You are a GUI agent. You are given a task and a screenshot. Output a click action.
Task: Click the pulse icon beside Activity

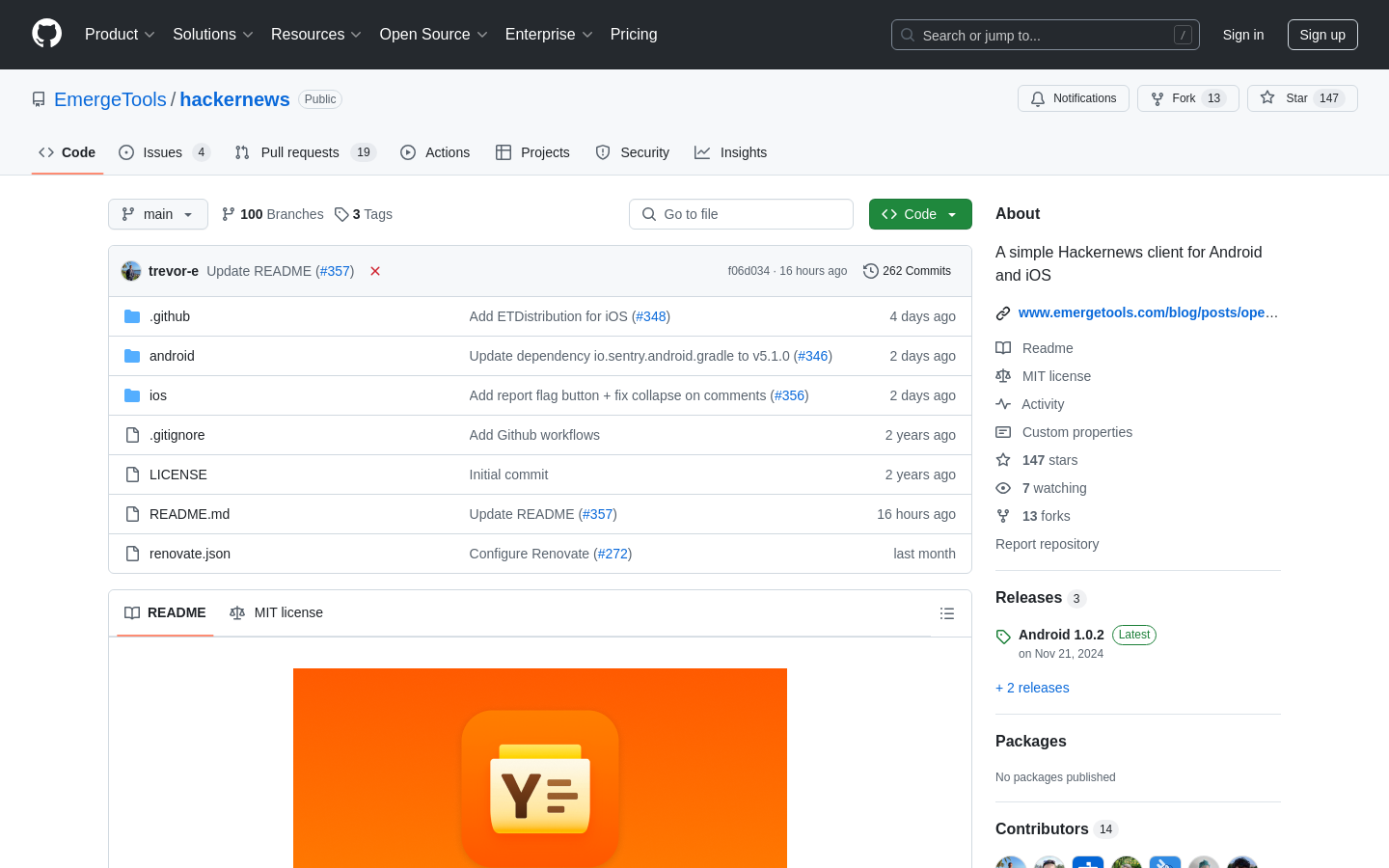coord(1003,404)
